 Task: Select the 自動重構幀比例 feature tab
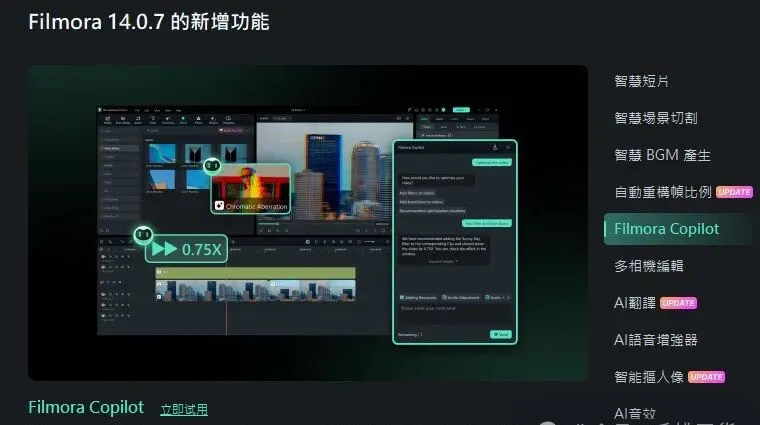coord(662,192)
